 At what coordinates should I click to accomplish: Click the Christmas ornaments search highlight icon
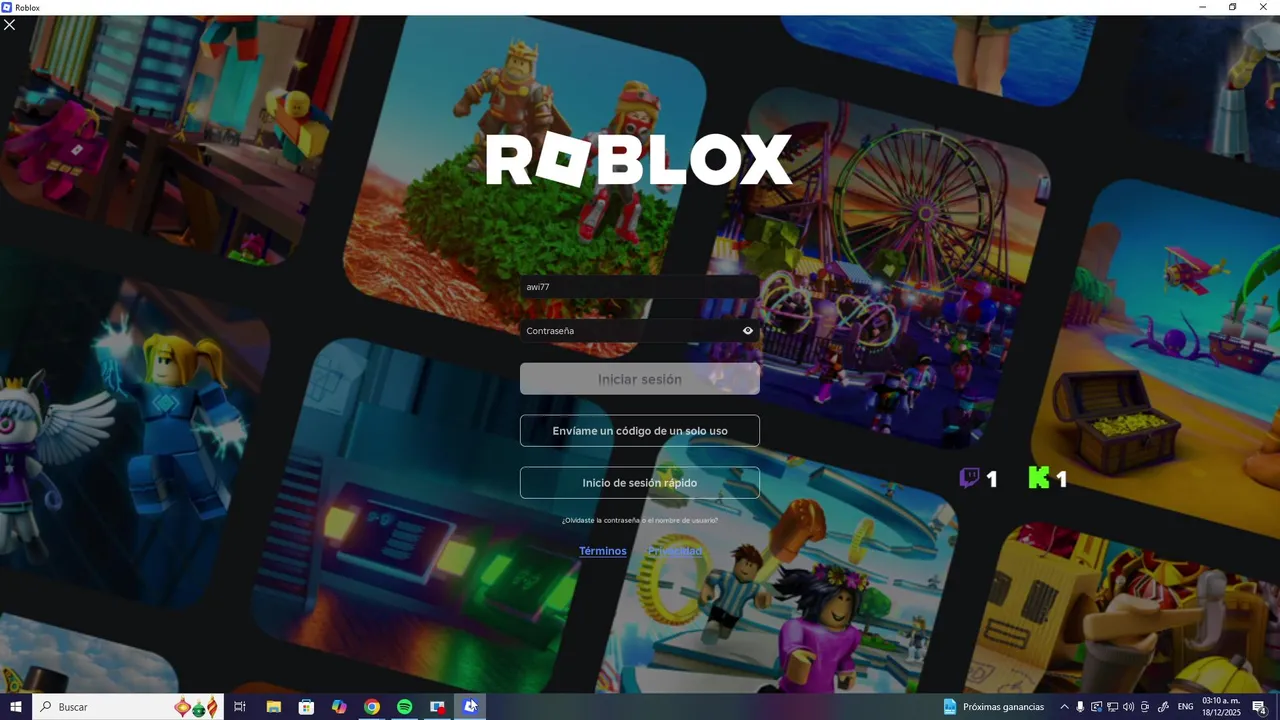(196, 707)
